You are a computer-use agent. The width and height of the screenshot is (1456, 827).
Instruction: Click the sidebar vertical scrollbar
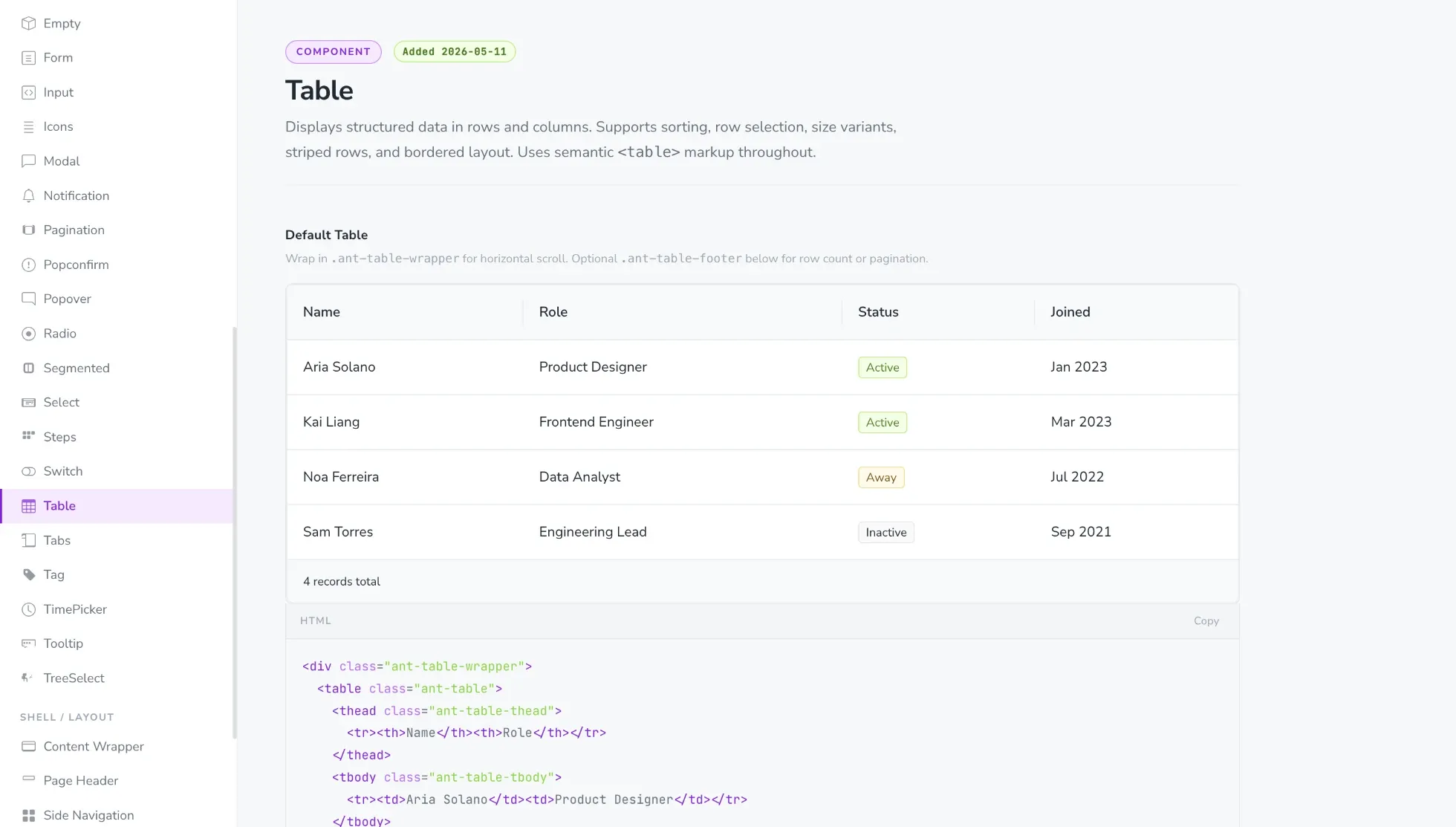(x=235, y=533)
